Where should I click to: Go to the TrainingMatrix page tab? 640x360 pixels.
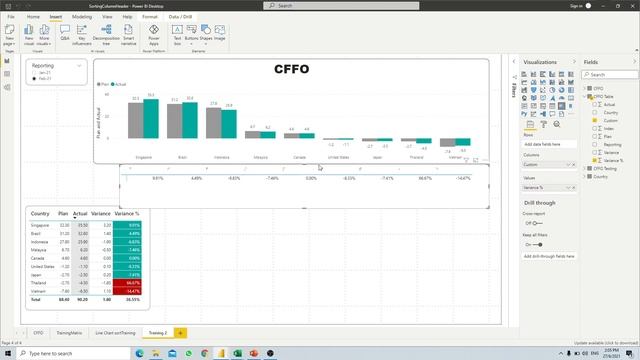(69, 333)
